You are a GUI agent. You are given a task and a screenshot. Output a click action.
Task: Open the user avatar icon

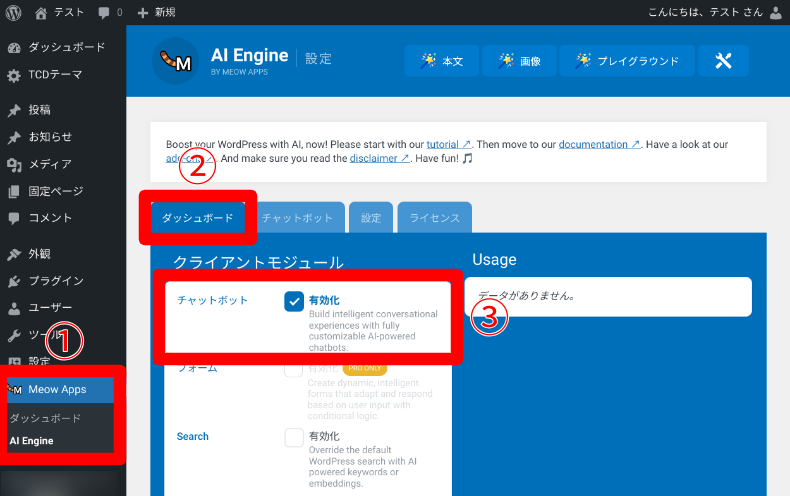pyautogui.click(x=776, y=13)
